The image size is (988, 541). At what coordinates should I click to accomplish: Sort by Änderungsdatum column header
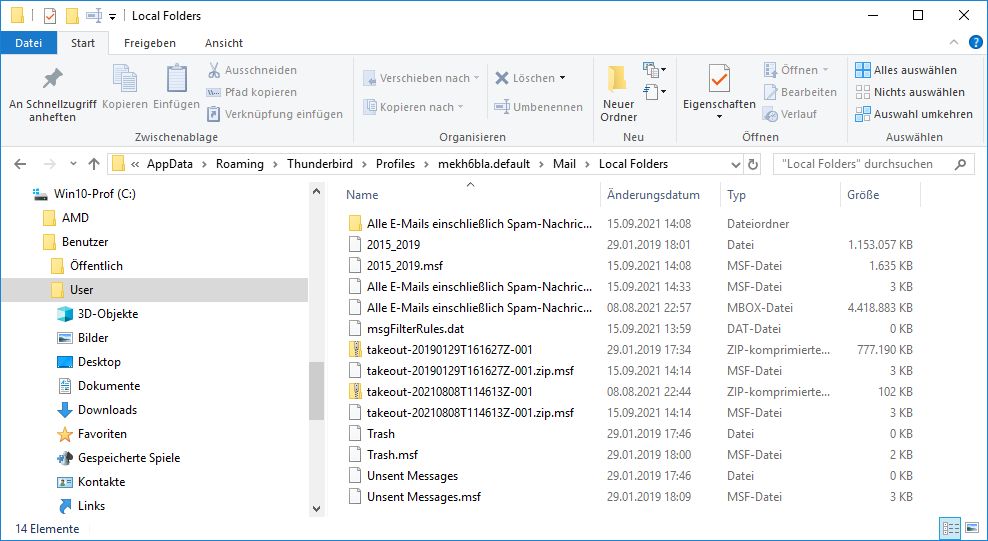(x=653, y=195)
